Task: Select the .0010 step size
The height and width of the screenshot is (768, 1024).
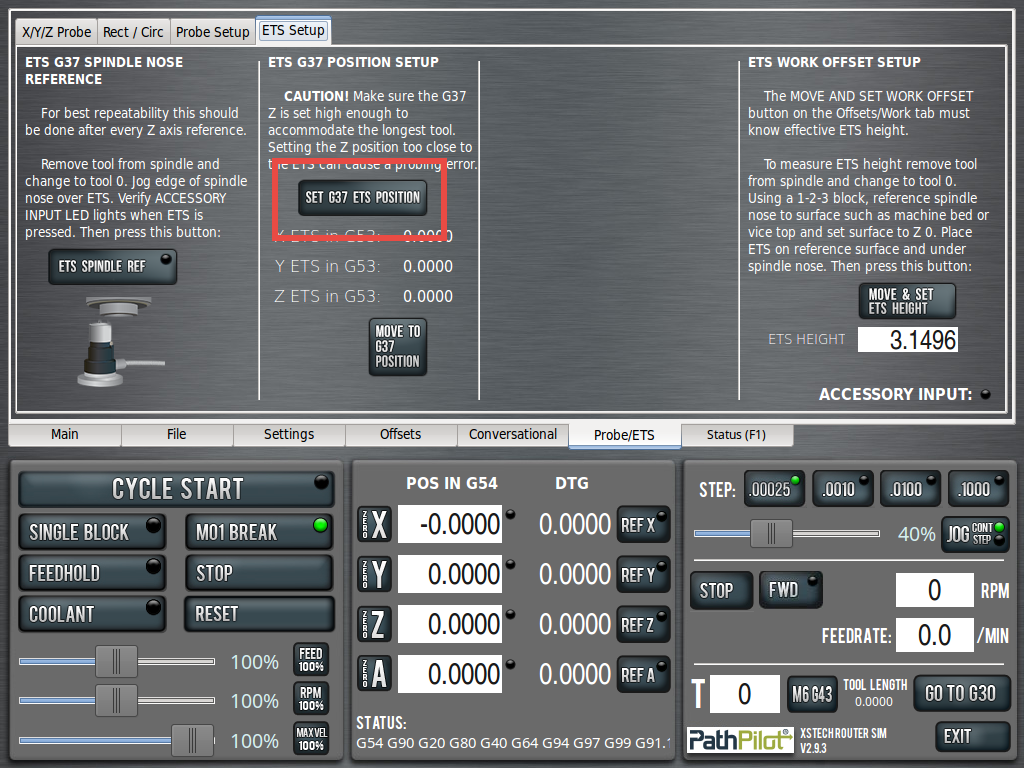Action: click(843, 489)
